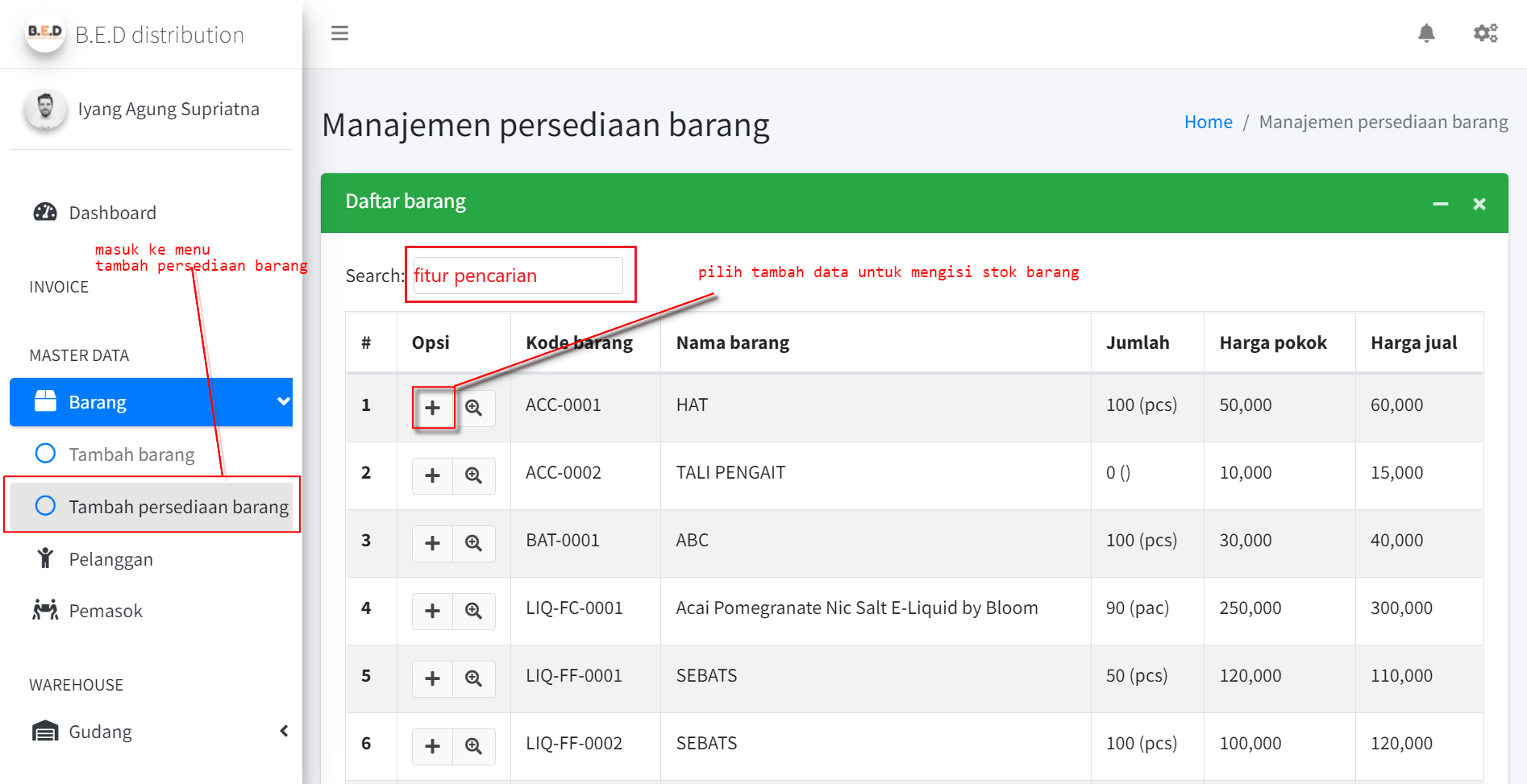This screenshot has width=1527, height=784.
Task: Collapse the Daftar barang card
Action: [1441, 204]
